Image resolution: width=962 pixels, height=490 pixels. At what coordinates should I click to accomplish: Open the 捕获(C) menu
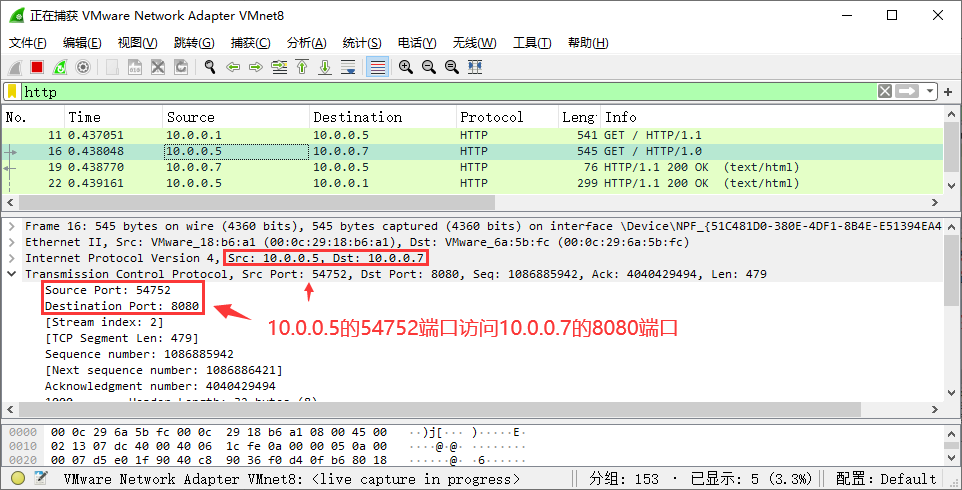250,43
